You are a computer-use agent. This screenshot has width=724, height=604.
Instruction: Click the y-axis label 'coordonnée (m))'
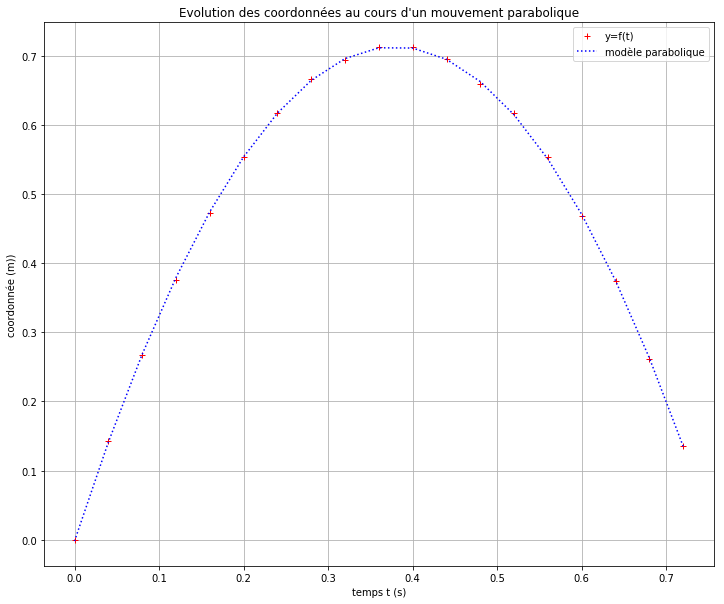click(x=11, y=296)
